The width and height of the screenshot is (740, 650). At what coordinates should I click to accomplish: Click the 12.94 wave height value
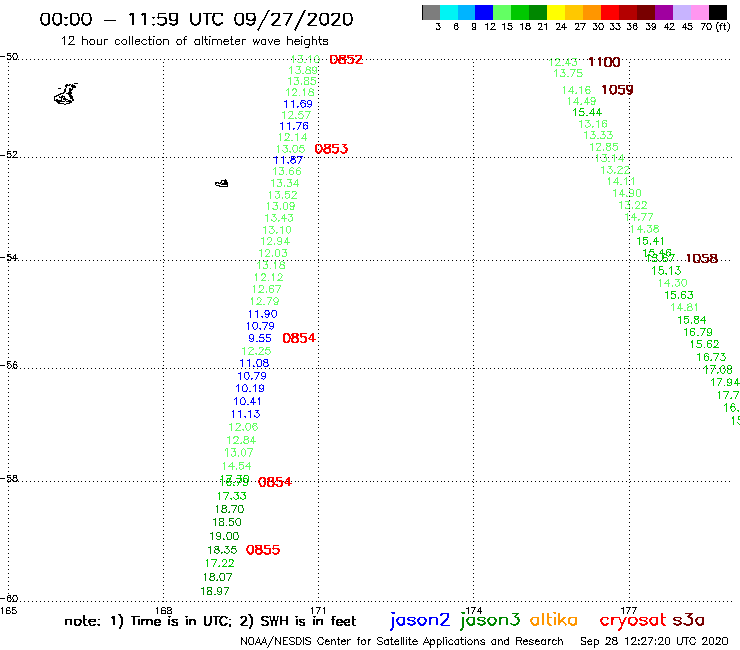pyautogui.click(x=275, y=241)
